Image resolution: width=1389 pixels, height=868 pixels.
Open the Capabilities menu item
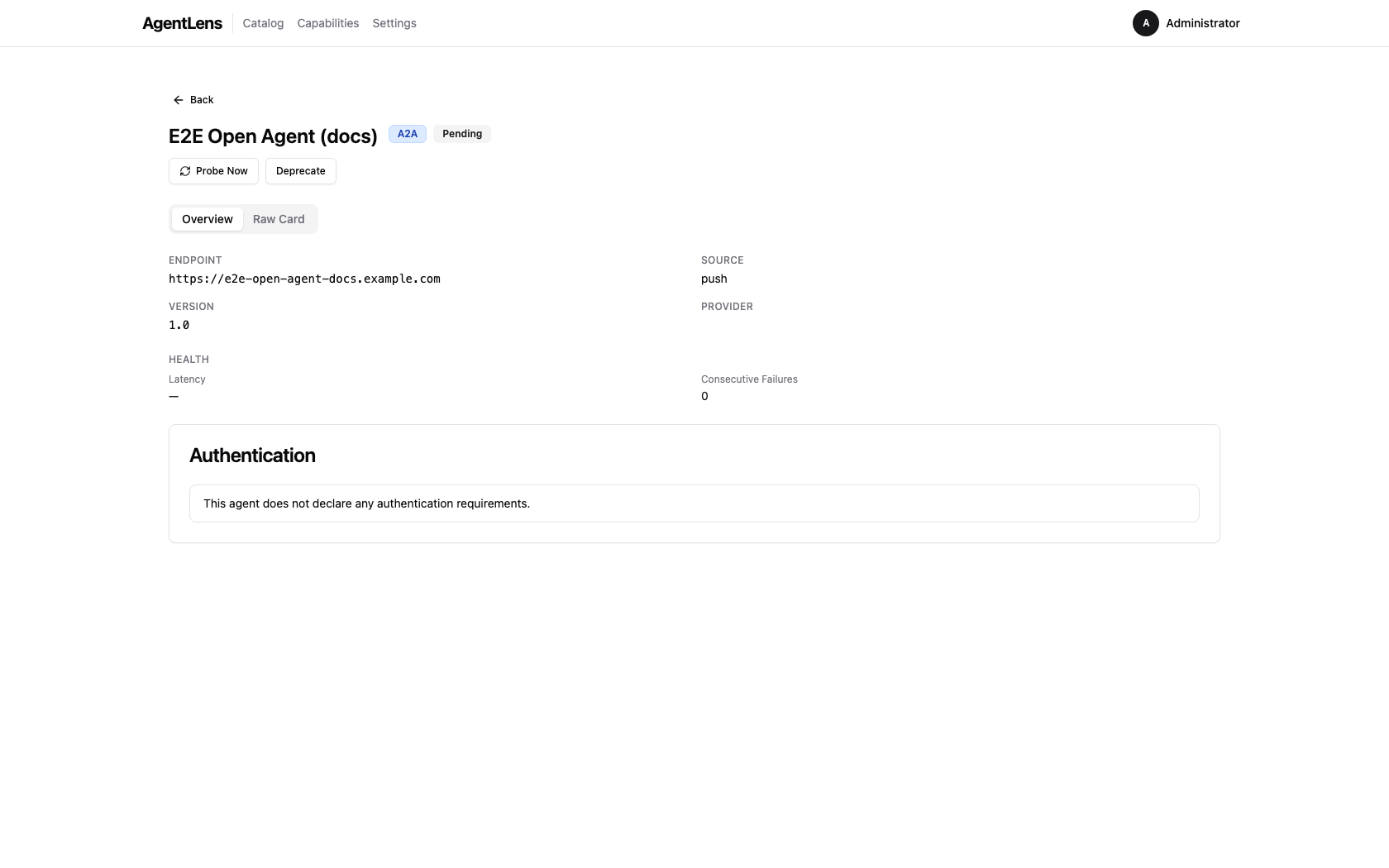(x=327, y=23)
